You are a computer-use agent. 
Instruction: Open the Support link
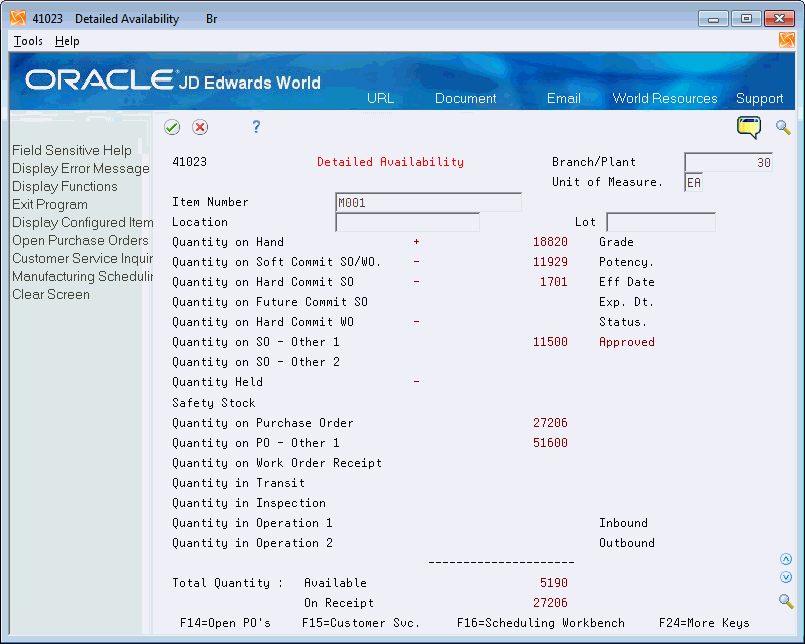click(x=759, y=98)
